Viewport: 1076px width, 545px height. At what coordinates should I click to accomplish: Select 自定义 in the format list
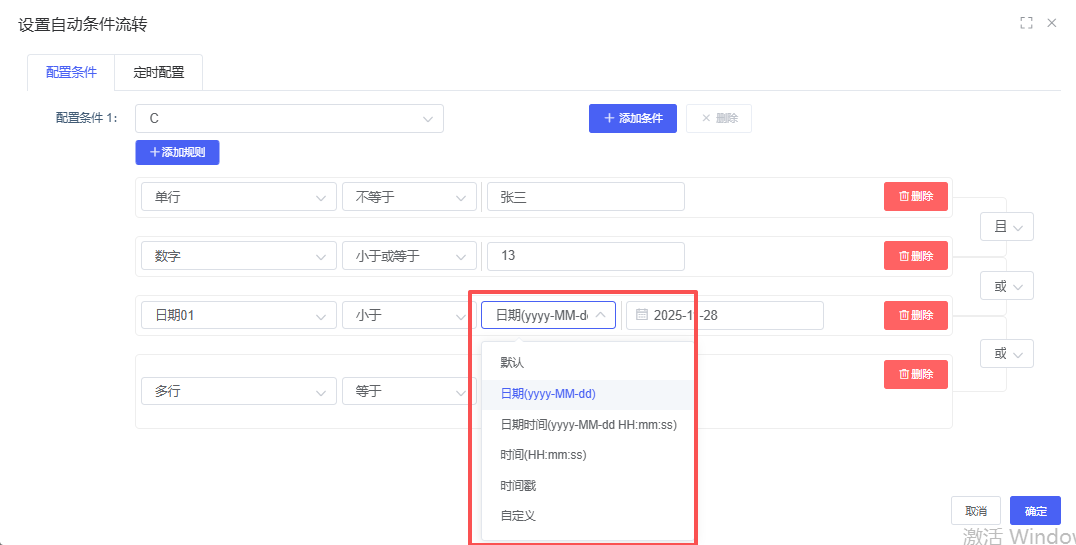pyautogui.click(x=518, y=516)
